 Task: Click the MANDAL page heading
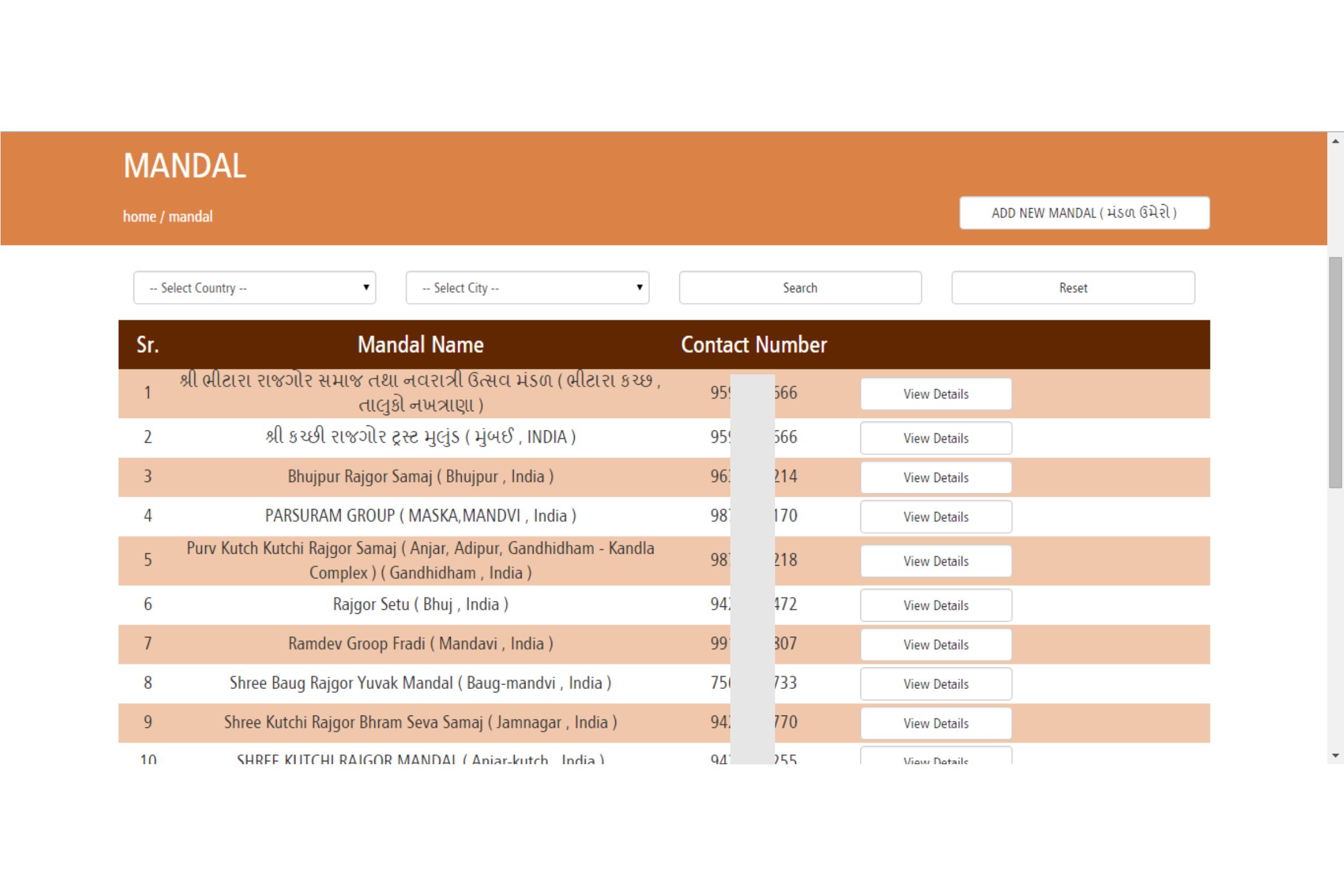pyautogui.click(x=184, y=166)
